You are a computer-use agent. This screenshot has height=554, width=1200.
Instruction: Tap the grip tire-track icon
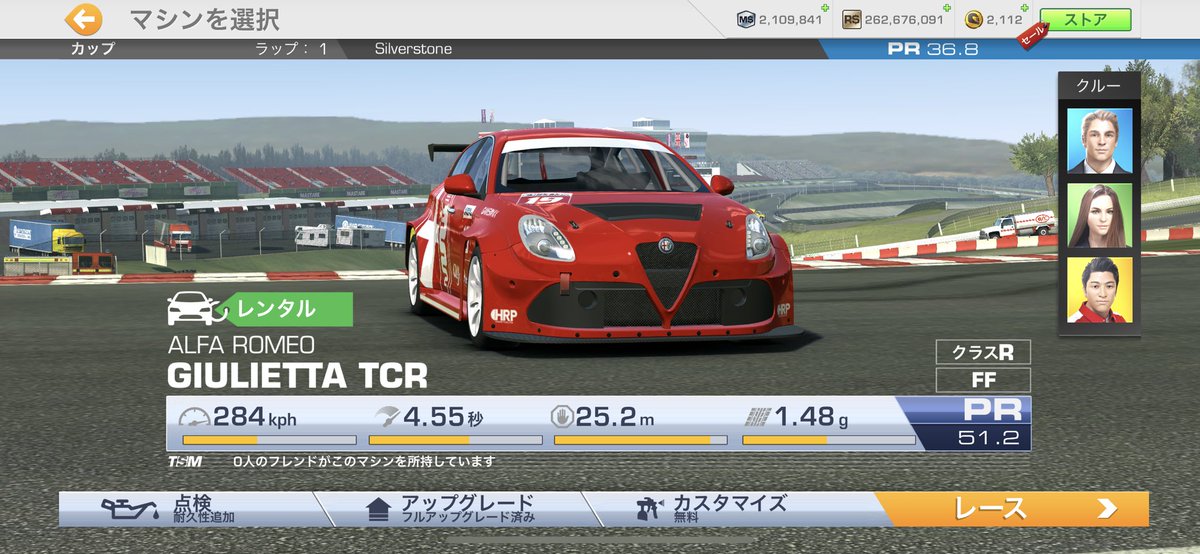pos(758,417)
